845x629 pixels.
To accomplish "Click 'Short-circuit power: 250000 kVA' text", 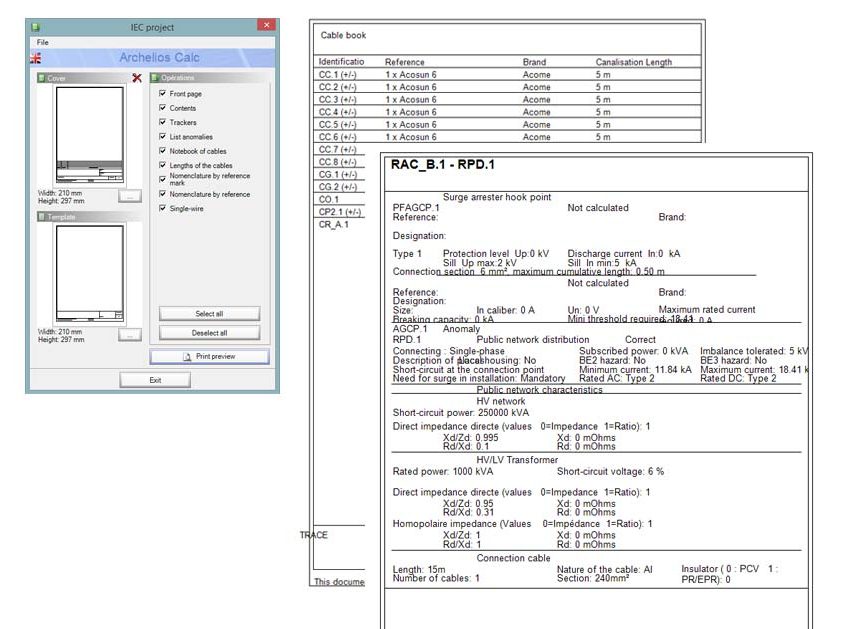I will coord(461,413).
